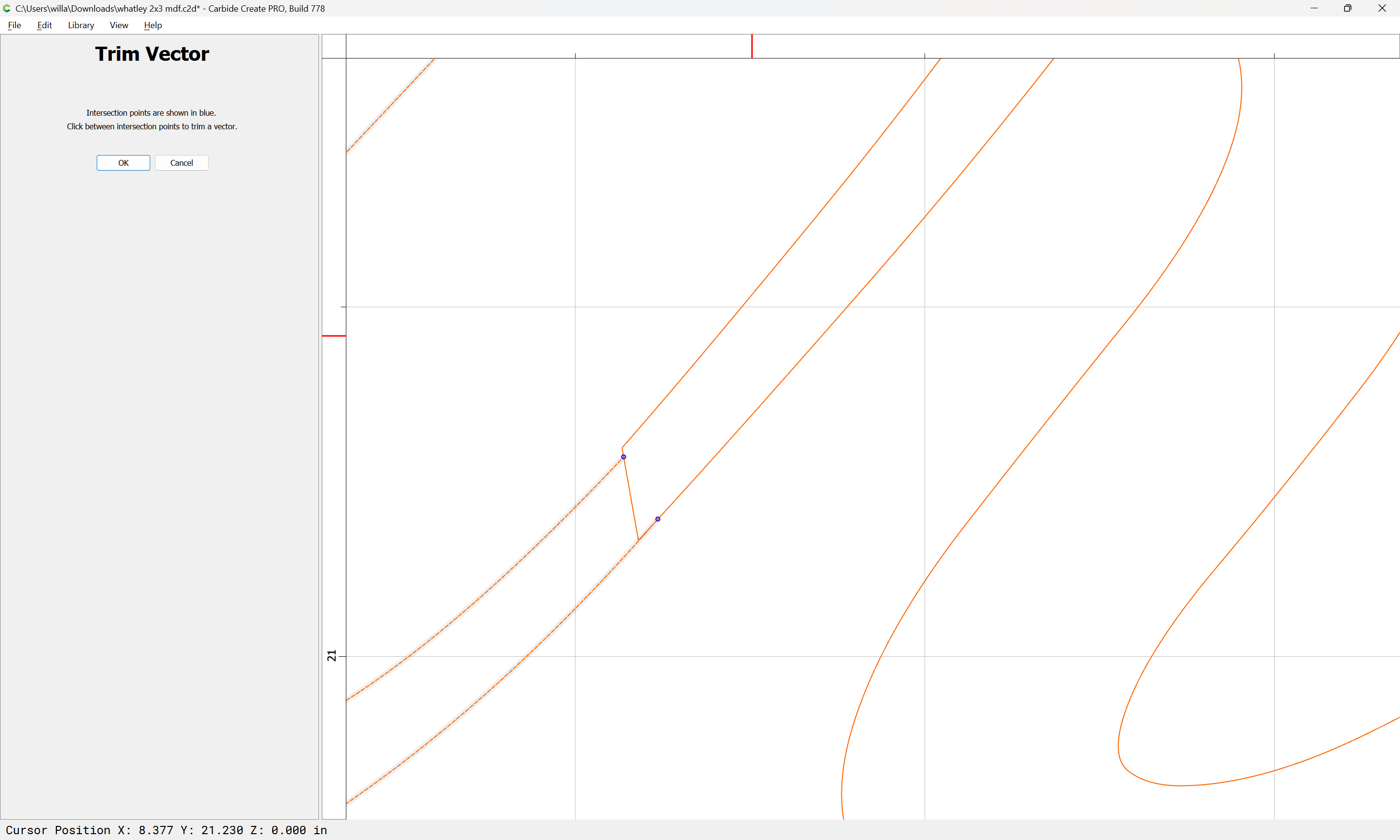Screen dimensions: 1400x840
Task: Trim the short segment between intersection points
Action: tap(631, 499)
